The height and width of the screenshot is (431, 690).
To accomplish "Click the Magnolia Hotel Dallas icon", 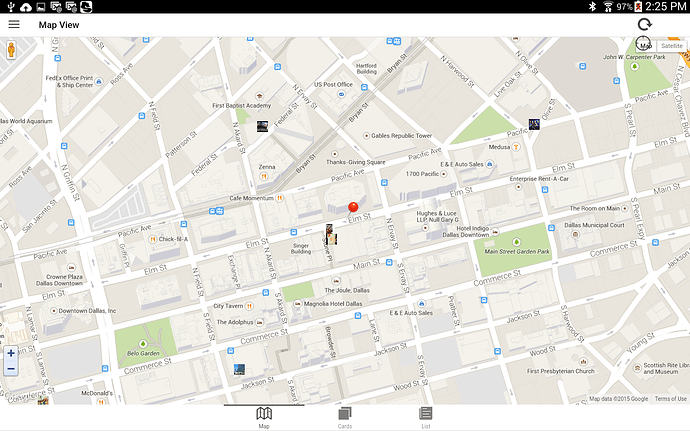I will pos(298,303).
